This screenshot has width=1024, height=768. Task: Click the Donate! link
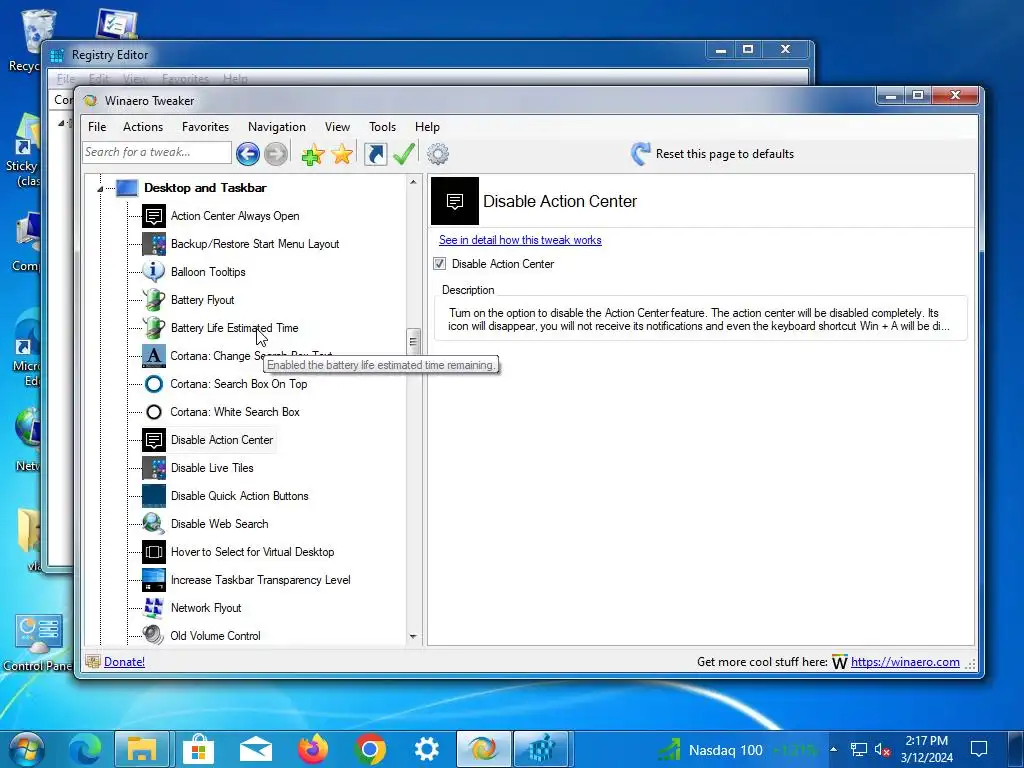click(124, 662)
